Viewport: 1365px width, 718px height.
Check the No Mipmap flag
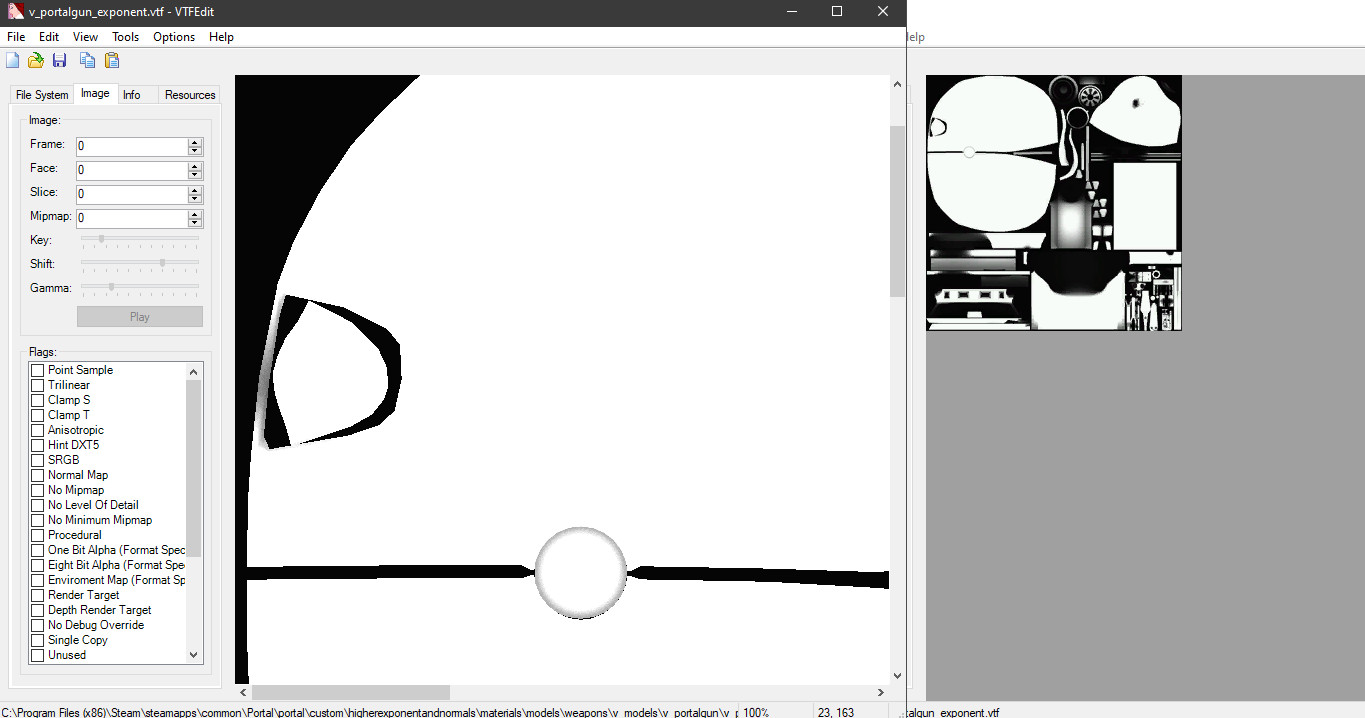pos(38,490)
